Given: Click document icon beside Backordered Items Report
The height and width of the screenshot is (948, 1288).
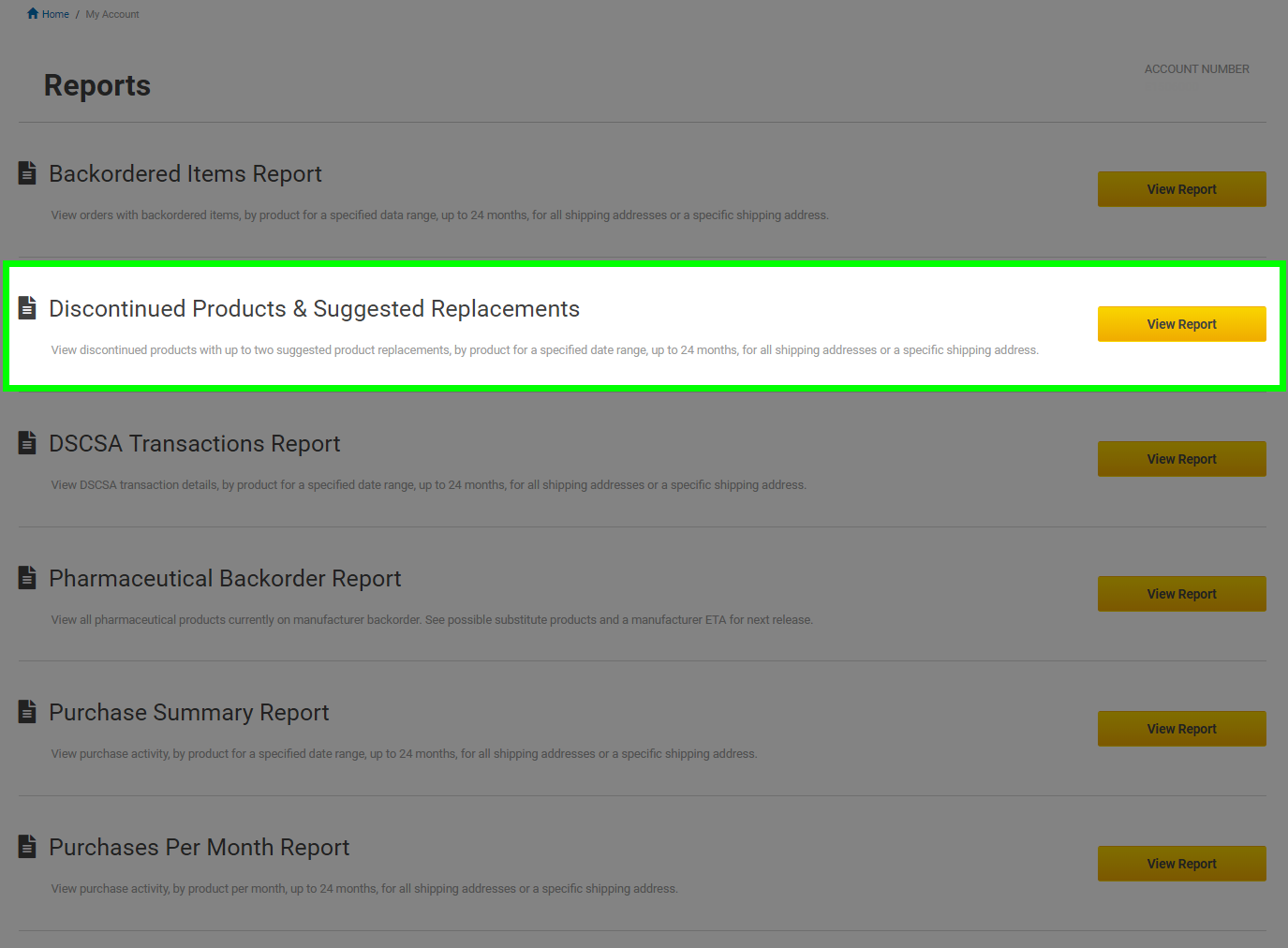Looking at the screenshot, I should pos(27,173).
